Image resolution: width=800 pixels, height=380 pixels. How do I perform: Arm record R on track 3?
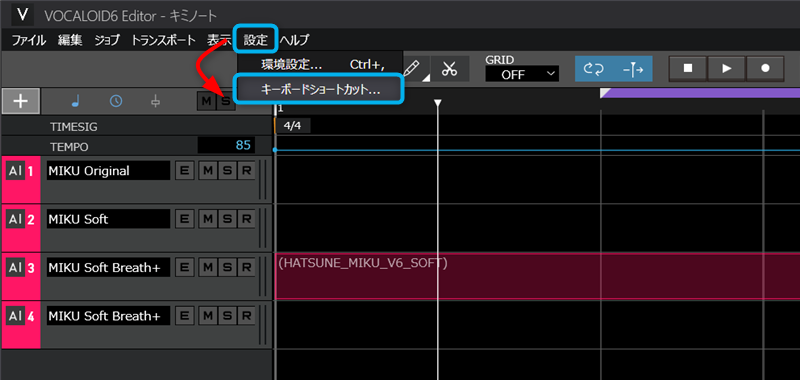[246, 267]
